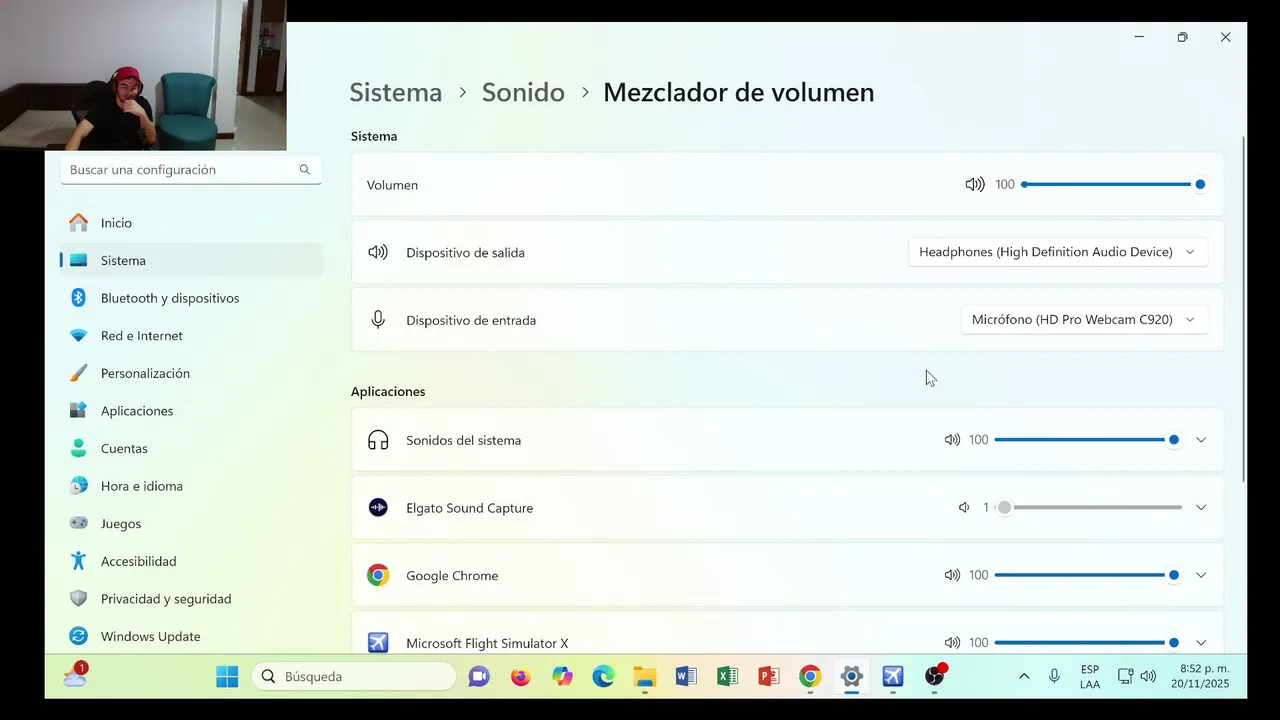Click the Buscar una configuración search field
Image resolution: width=1280 pixels, height=720 pixels.
(191, 170)
